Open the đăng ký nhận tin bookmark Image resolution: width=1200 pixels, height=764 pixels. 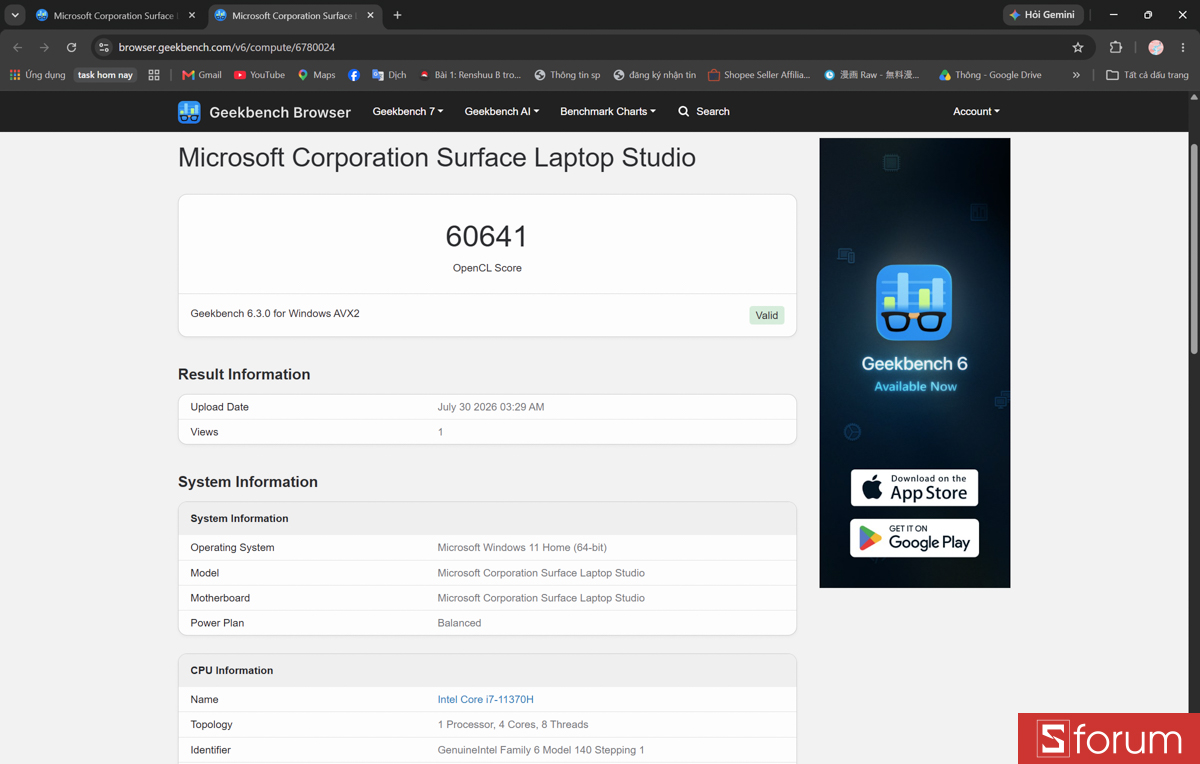click(654, 75)
